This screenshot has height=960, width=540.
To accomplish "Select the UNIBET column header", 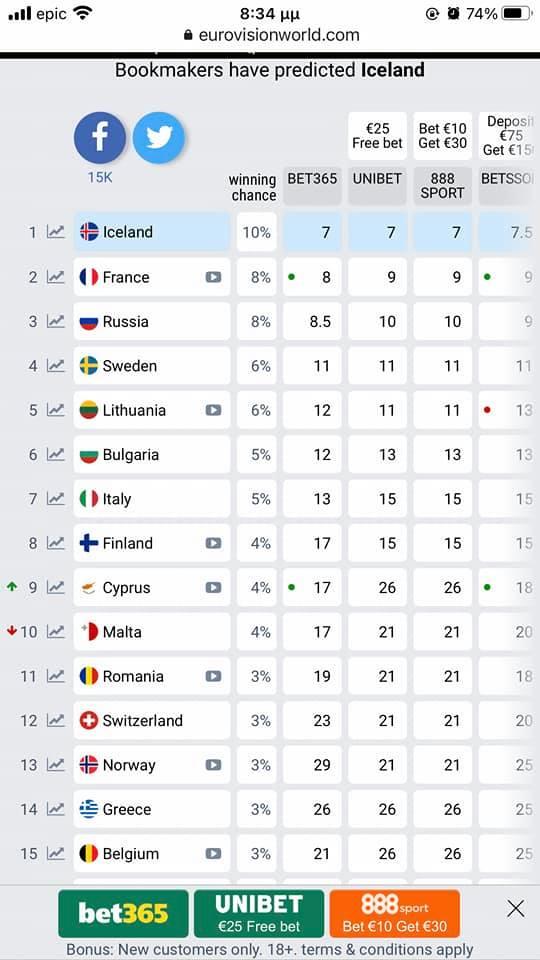I will 377,186.
